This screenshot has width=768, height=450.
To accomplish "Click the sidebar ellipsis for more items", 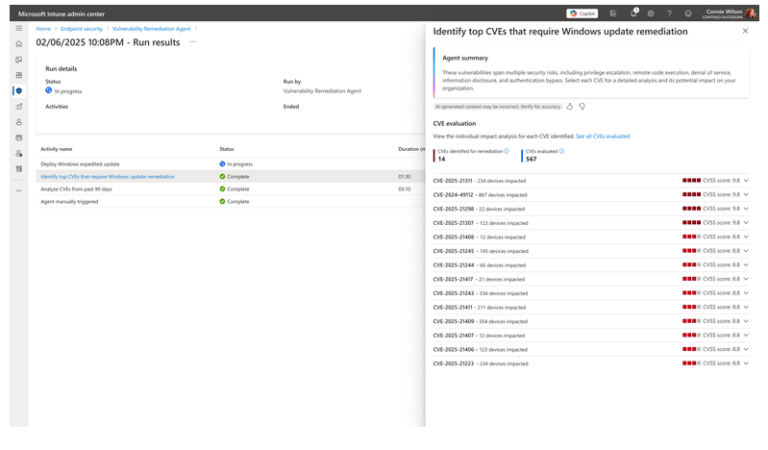I will [x=19, y=190].
